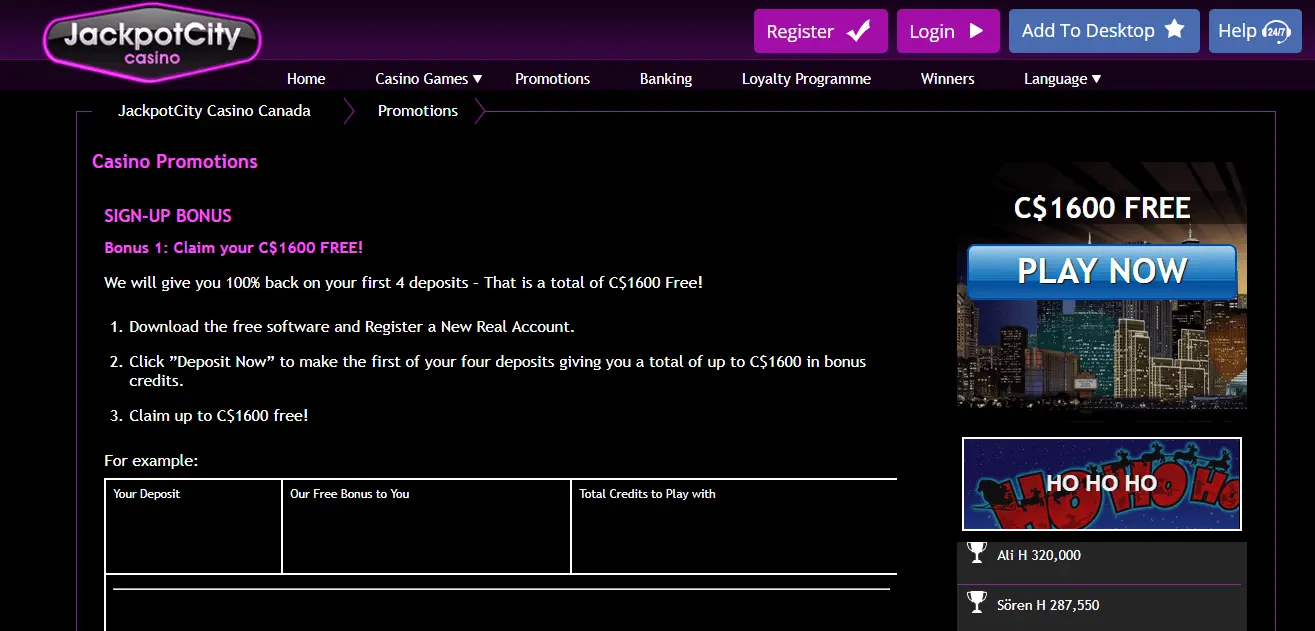The width and height of the screenshot is (1315, 631).
Task: Open the HO HO HO game banner
Action: click(x=1102, y=484)
